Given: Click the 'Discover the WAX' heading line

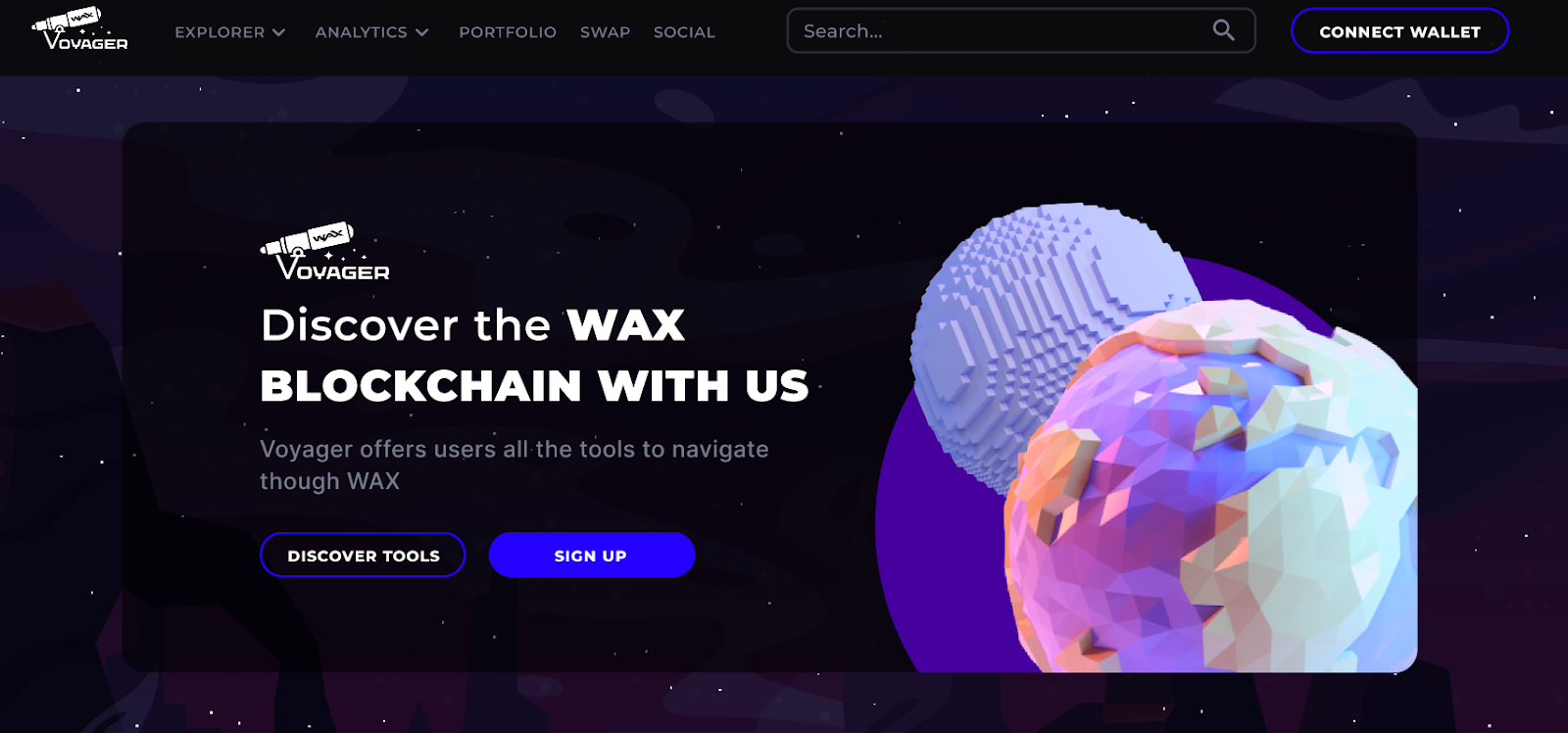Looking at the screenshot, I should [472, 325].
